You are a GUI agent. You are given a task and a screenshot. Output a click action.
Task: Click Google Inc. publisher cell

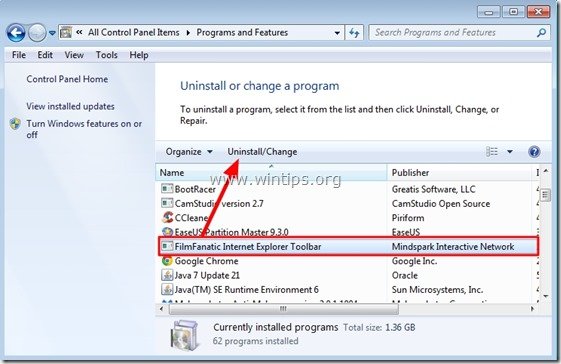point(414,261)
